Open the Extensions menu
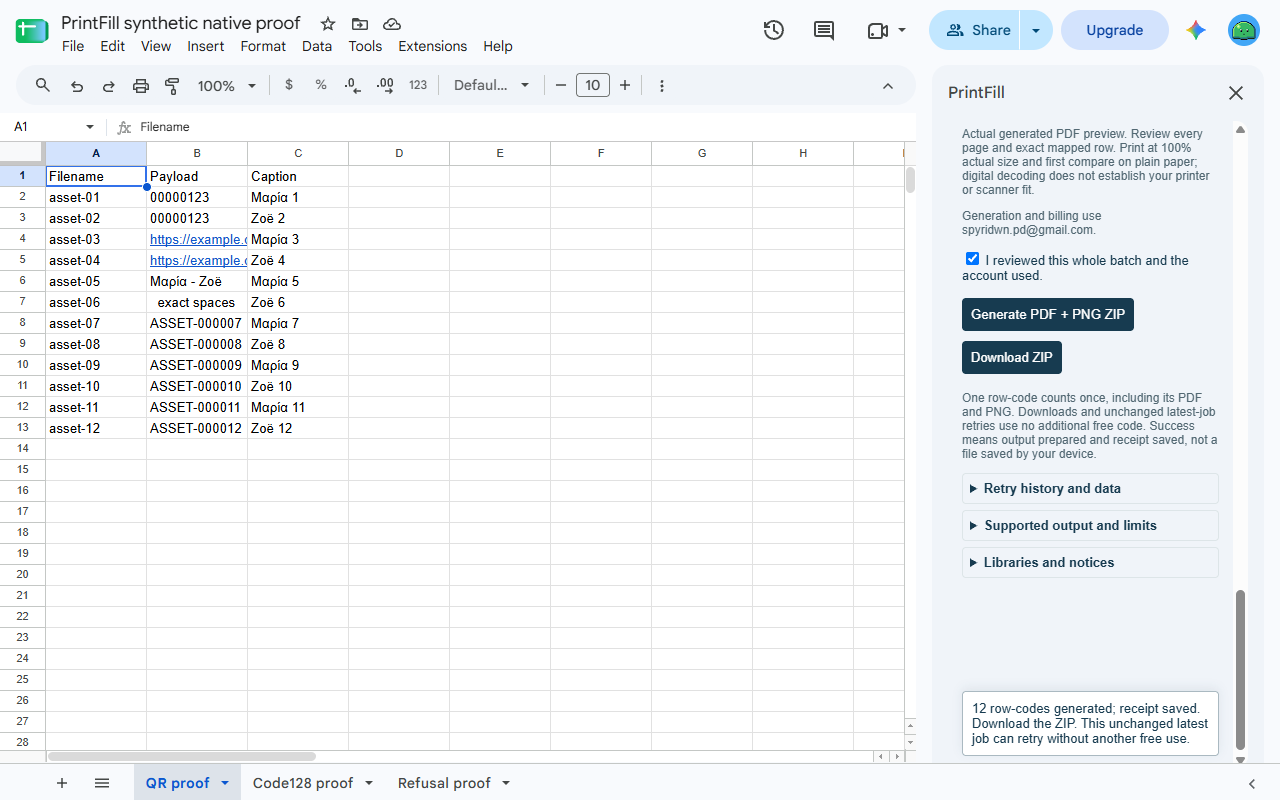 (x=433, y=46)
